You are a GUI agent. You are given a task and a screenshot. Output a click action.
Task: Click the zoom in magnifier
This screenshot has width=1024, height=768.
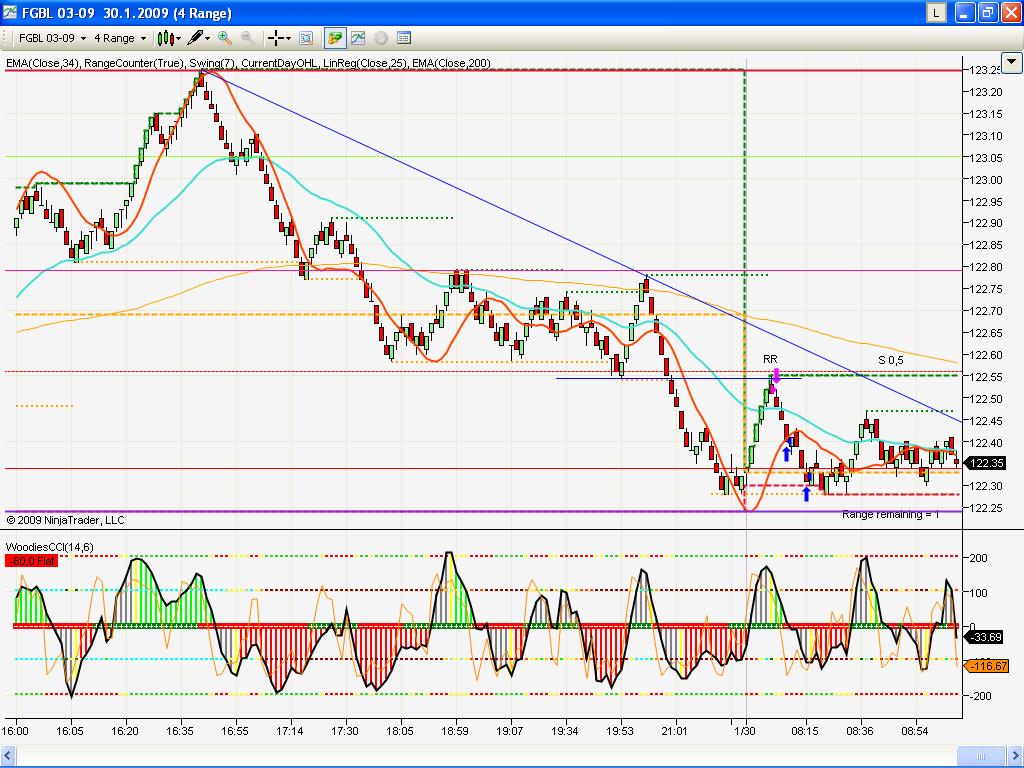[x=225, y=38]
